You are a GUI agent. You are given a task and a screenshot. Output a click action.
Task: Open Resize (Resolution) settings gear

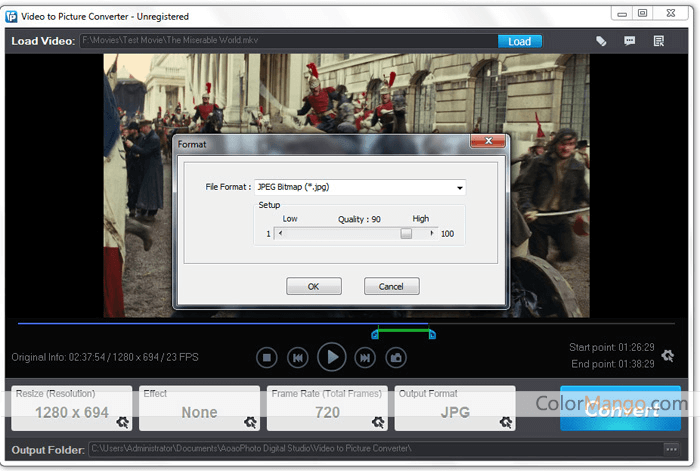click(122, 421)
